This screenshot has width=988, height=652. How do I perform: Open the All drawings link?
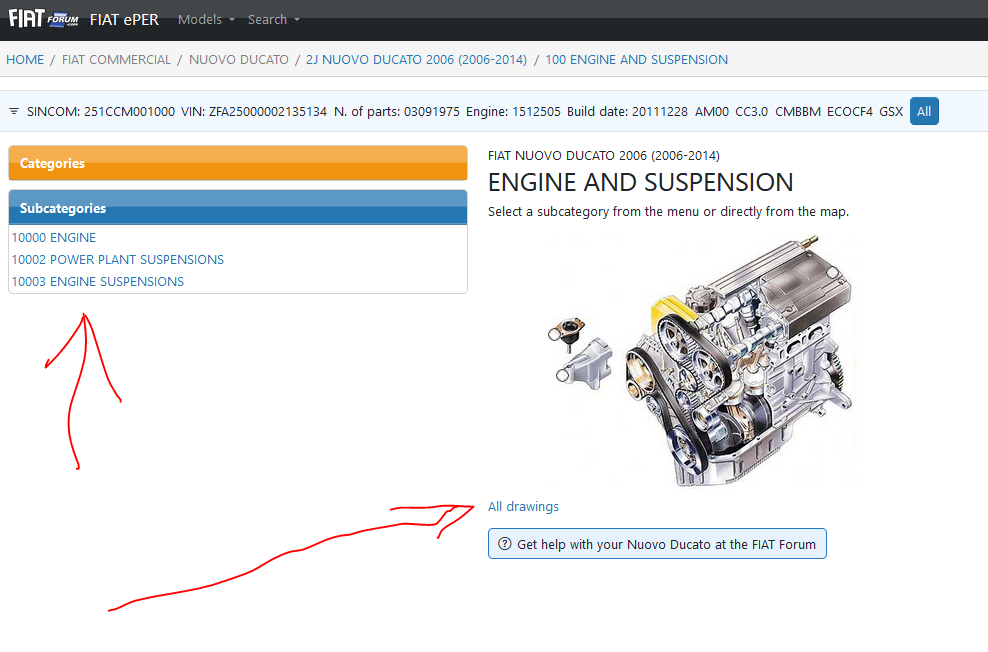(x=523, y=506)
